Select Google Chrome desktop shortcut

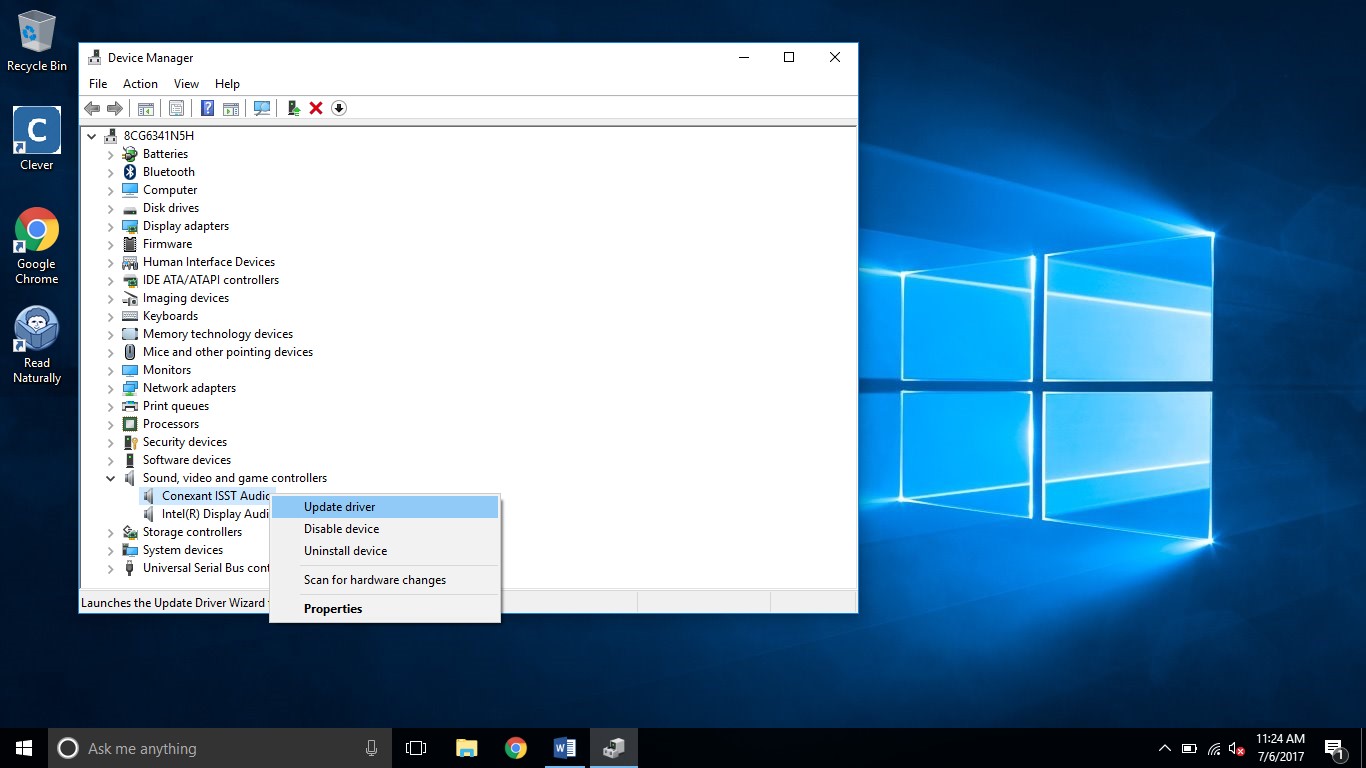pyautogui.click(x=37, y=246)
